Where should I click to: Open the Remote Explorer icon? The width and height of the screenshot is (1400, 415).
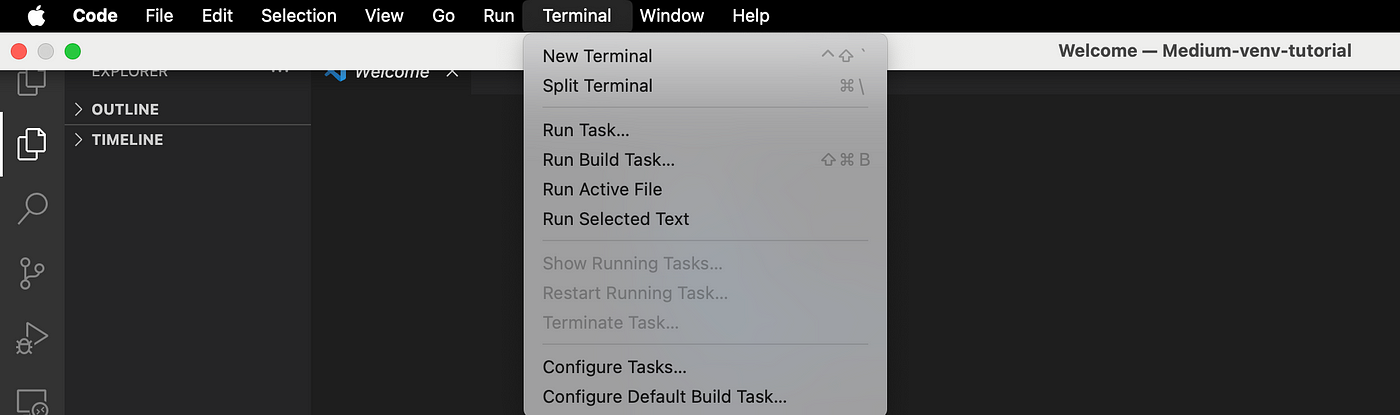(32, 402)
